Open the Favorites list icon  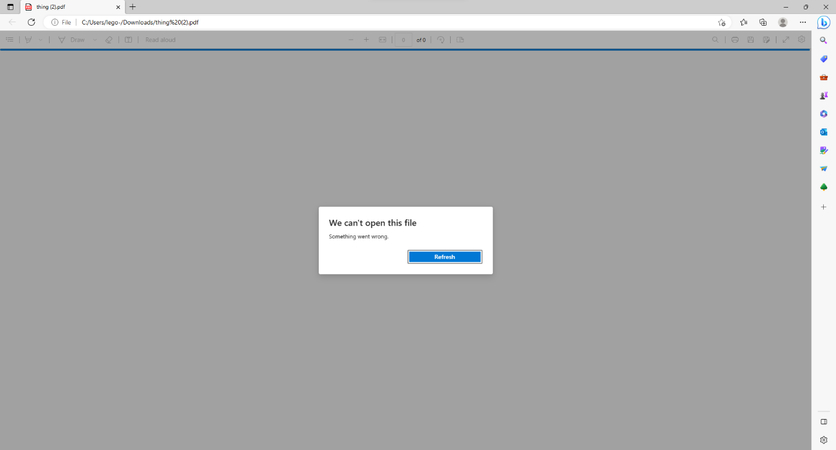(x=744, y=22)
